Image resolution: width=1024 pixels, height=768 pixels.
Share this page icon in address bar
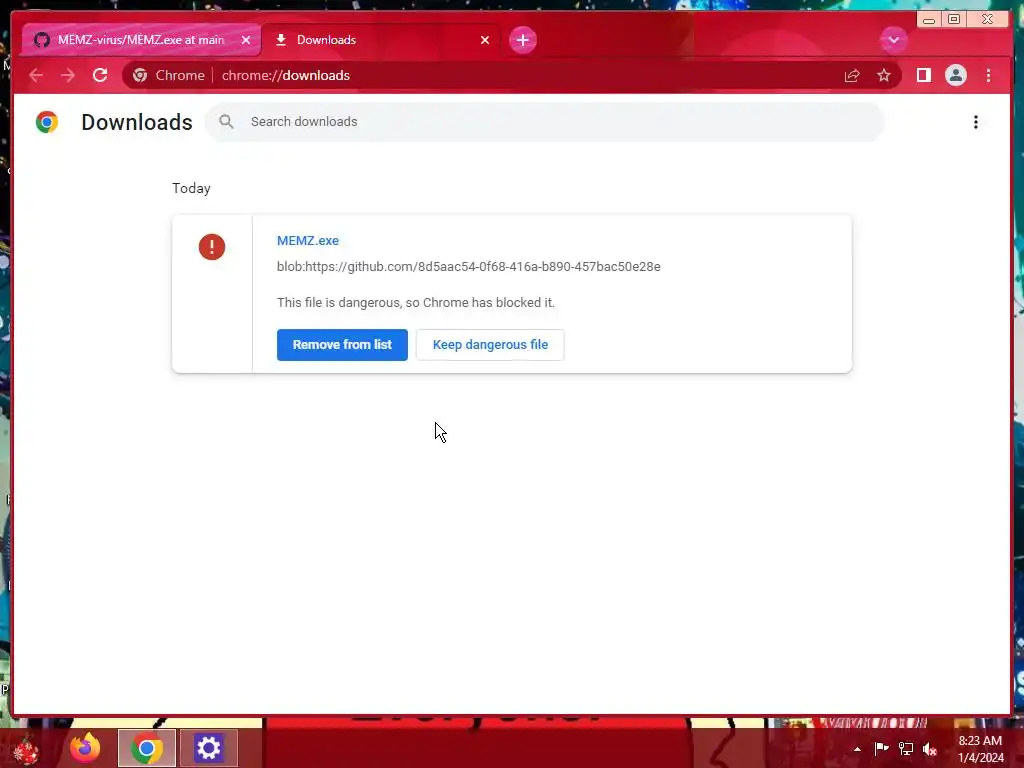click(x=852, y=76)
